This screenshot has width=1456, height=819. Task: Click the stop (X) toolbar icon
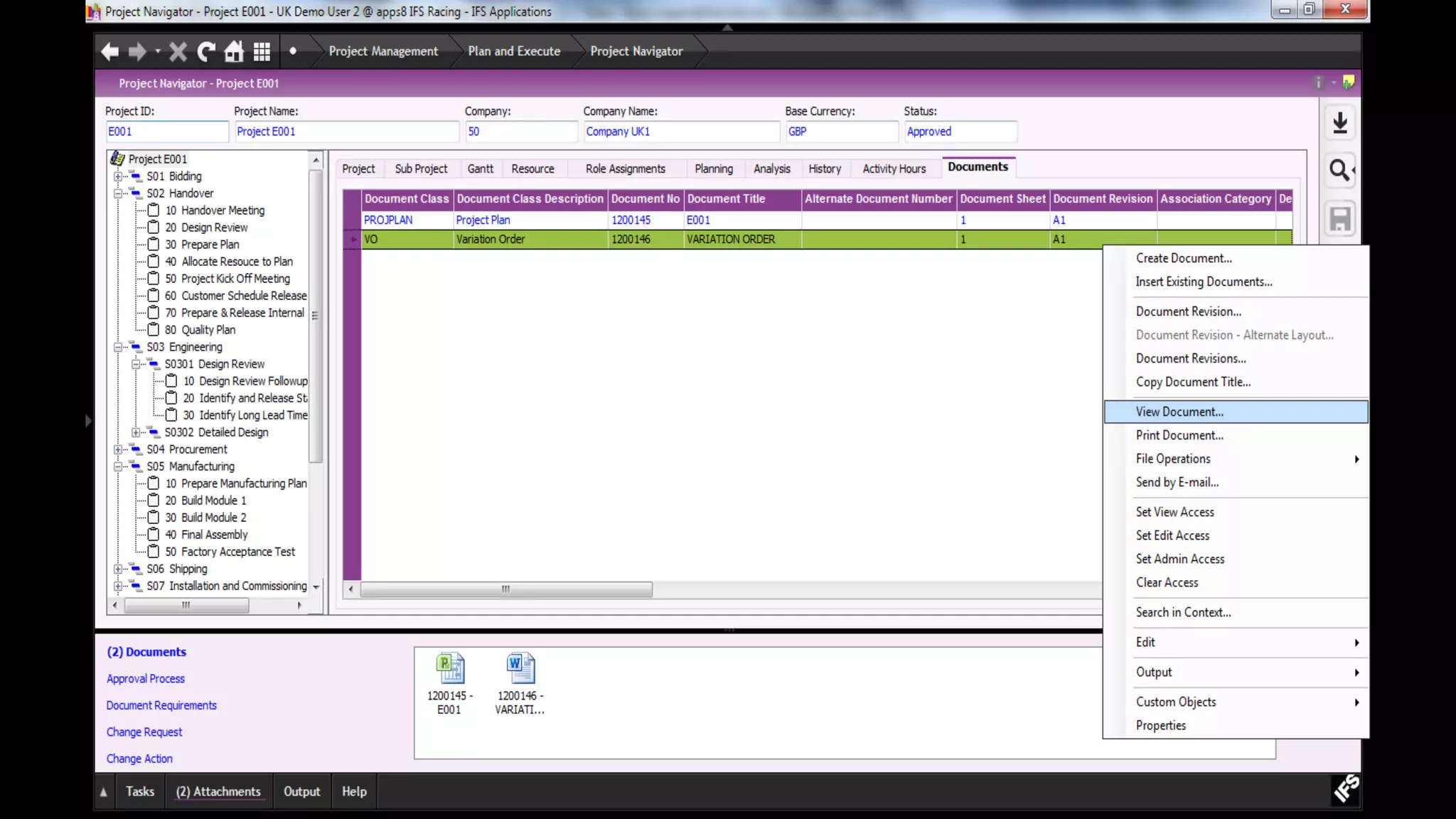point(178,51)
